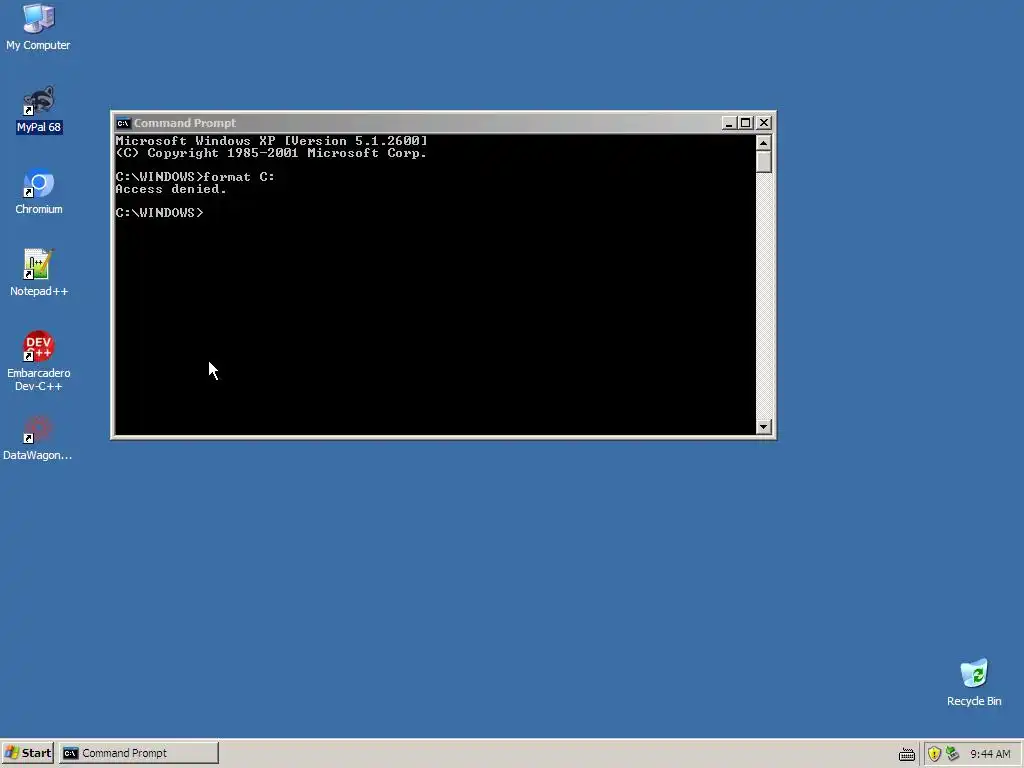The height and width of the screenshot is (768, 1024).
Task: Click the Command Prompt scrollbar up arrow
Action: pos(763,142)
